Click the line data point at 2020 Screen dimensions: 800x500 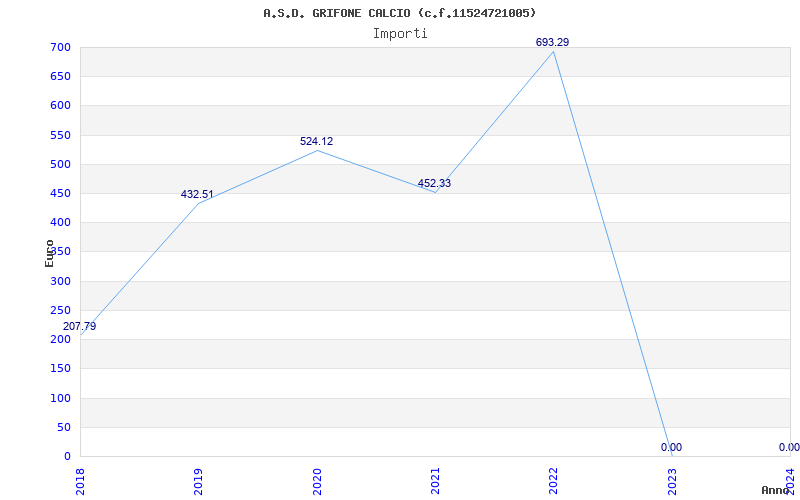pos(317,150)
